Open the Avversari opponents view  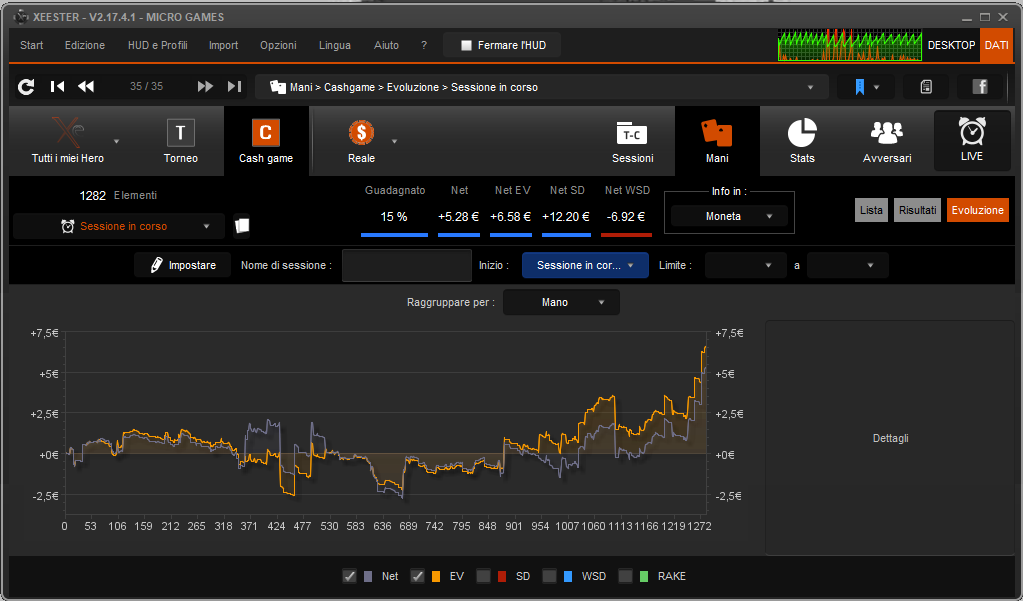887,141
